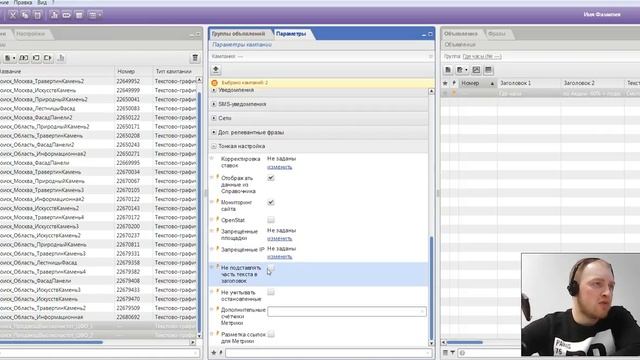
Task: Click the upload arrow icon in Параметры panel
Action: point(216,70)
